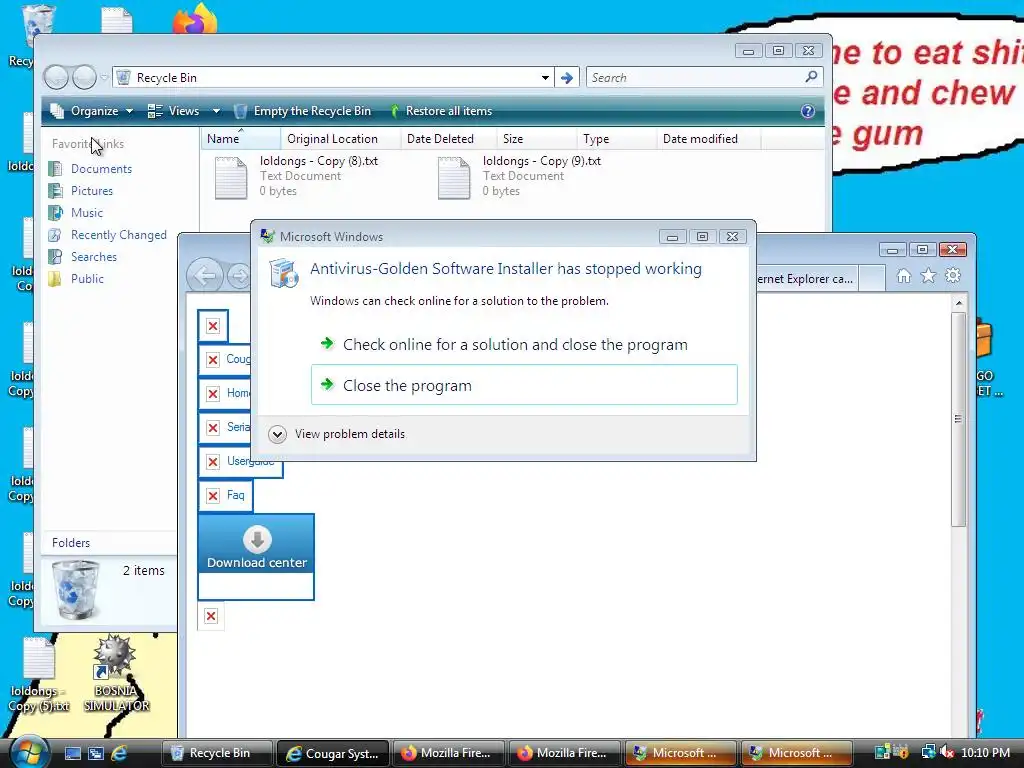The image size is (1024, 768).
Task: Expand View problem details
Action: 337,434
